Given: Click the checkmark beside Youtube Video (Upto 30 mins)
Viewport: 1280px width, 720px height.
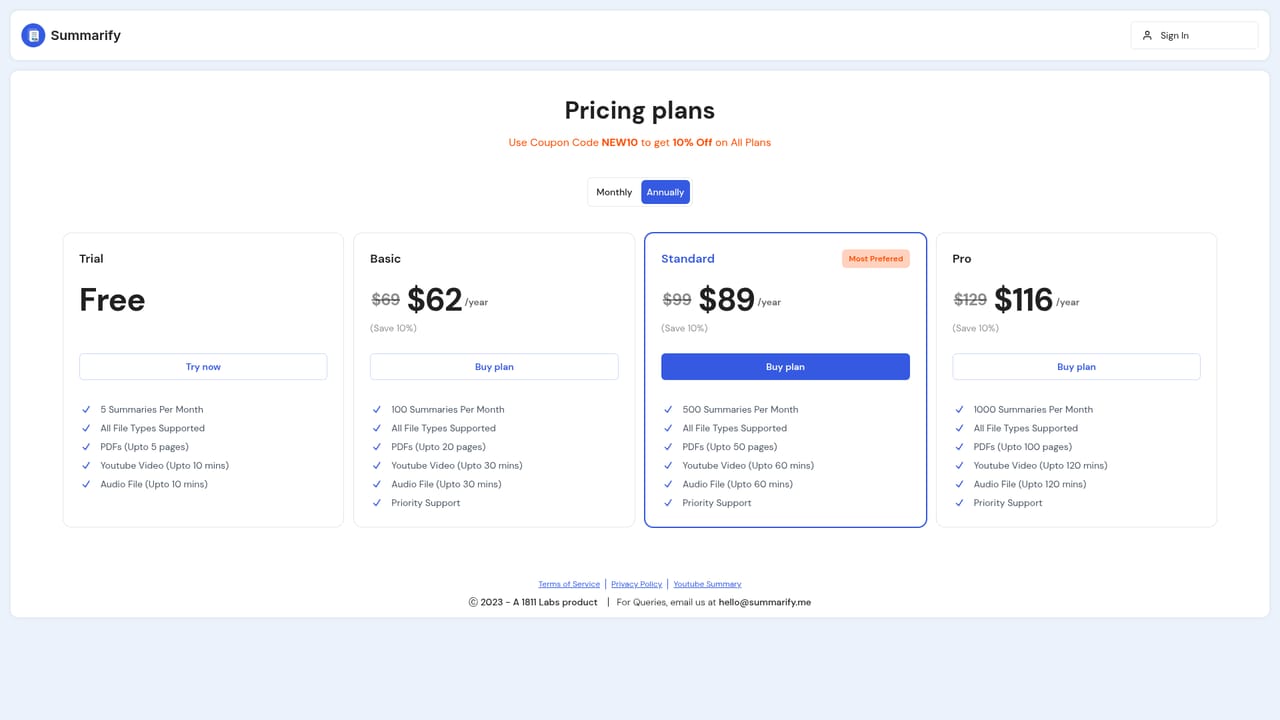Looking at the screenshot, I should [377, 466].
